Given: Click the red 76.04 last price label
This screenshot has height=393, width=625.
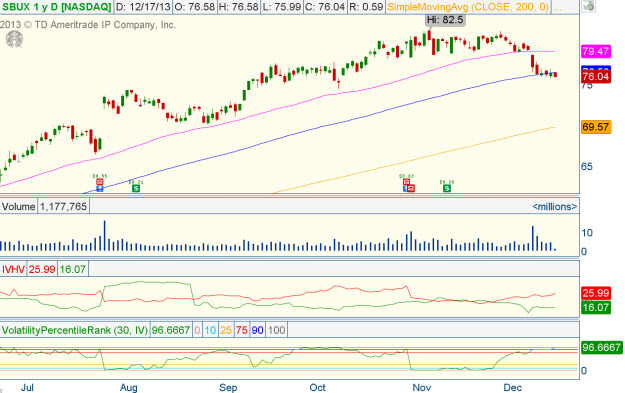Looking at the screenshot, I should pos(596,77).
